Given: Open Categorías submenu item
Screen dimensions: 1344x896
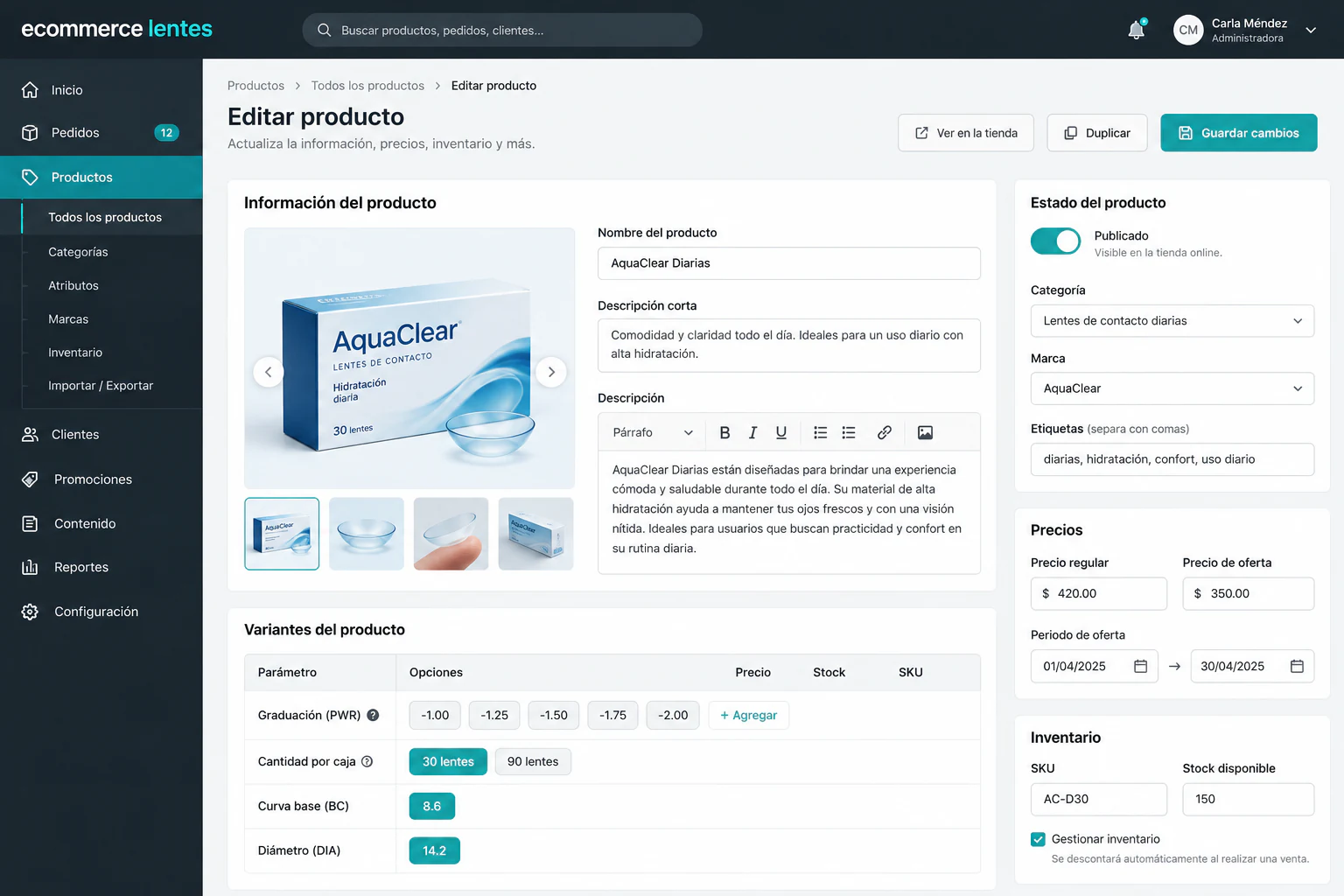Looking at the screenshot, I should 78,252.
